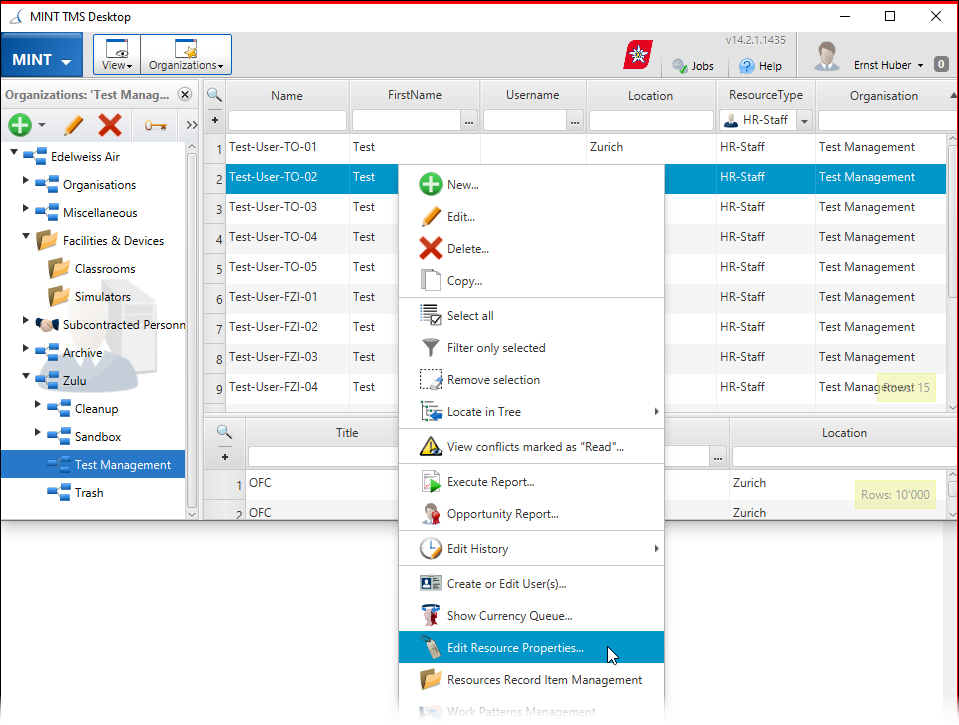
Task: Click the Resources Record Item Management folder icon
Action: [x=431, y=680]
